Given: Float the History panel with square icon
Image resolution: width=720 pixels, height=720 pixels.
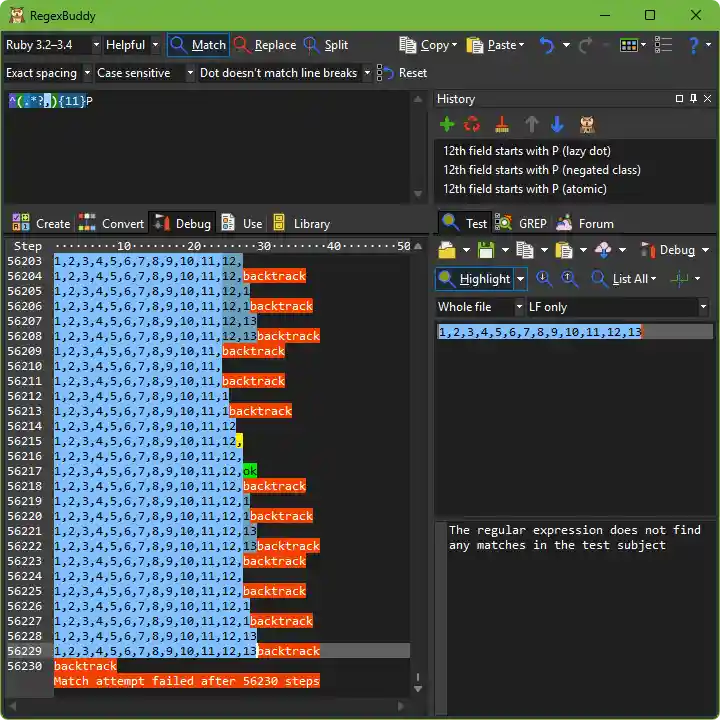Looking at the screenshot, I should coord(679,99).
